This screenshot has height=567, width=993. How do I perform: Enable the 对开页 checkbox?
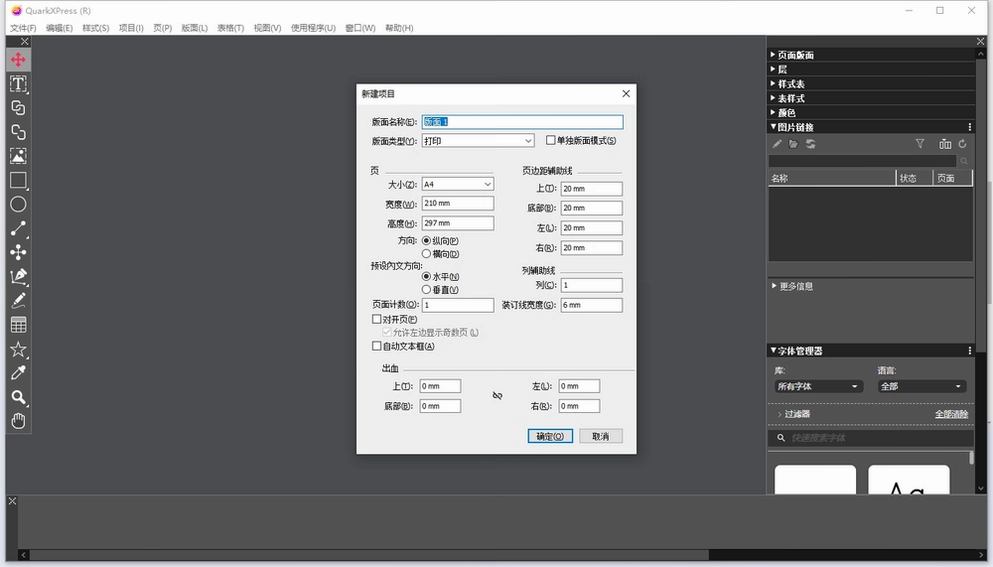377,319
